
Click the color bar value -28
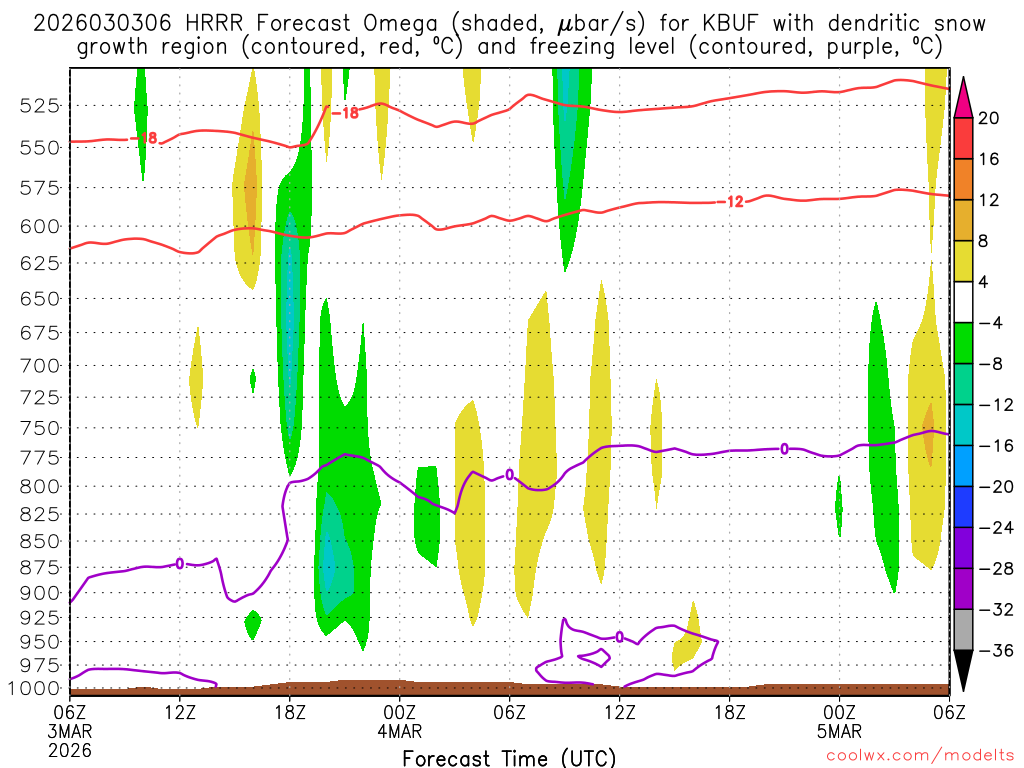[996, 569]
